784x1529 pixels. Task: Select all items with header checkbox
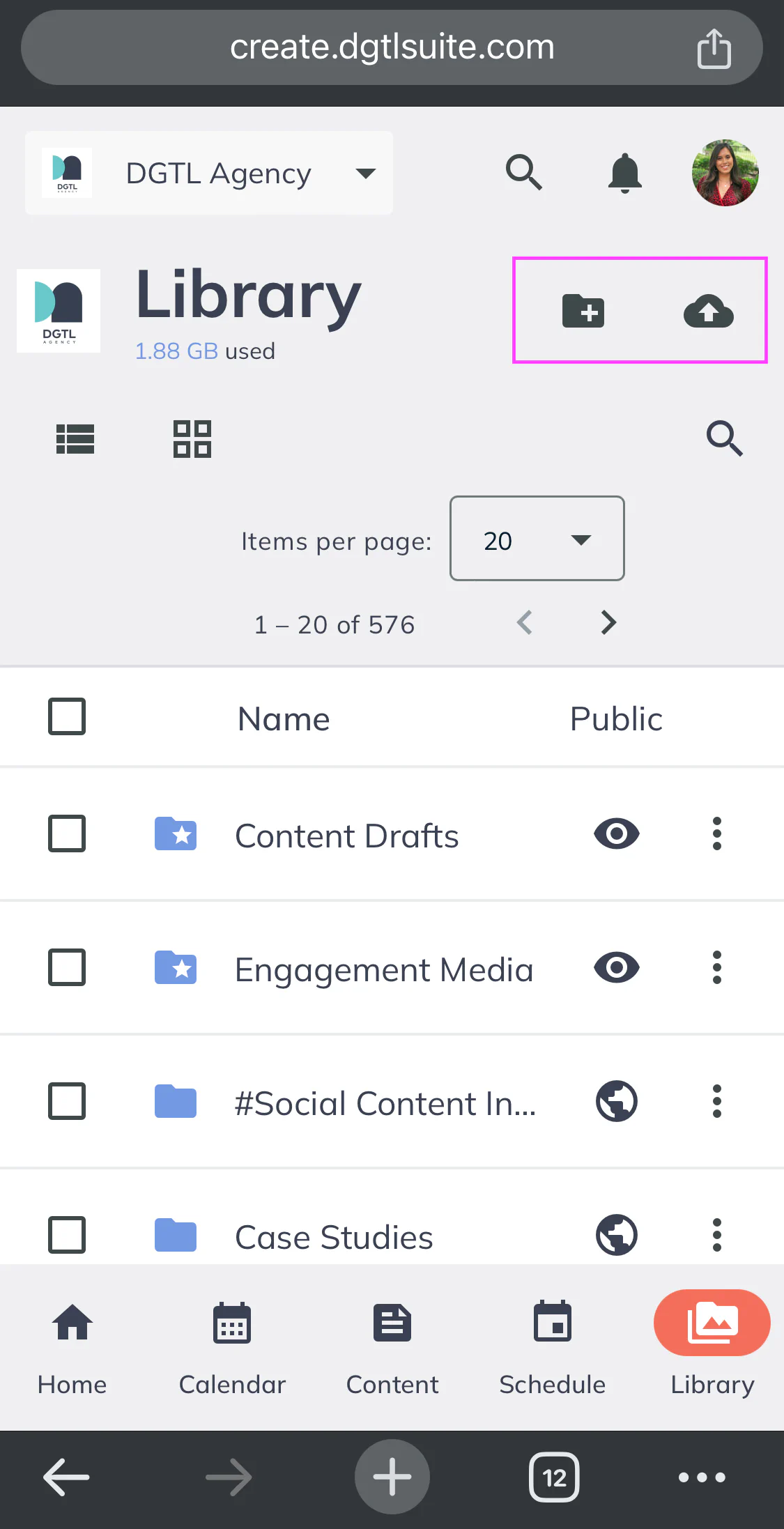click(67, 717)
